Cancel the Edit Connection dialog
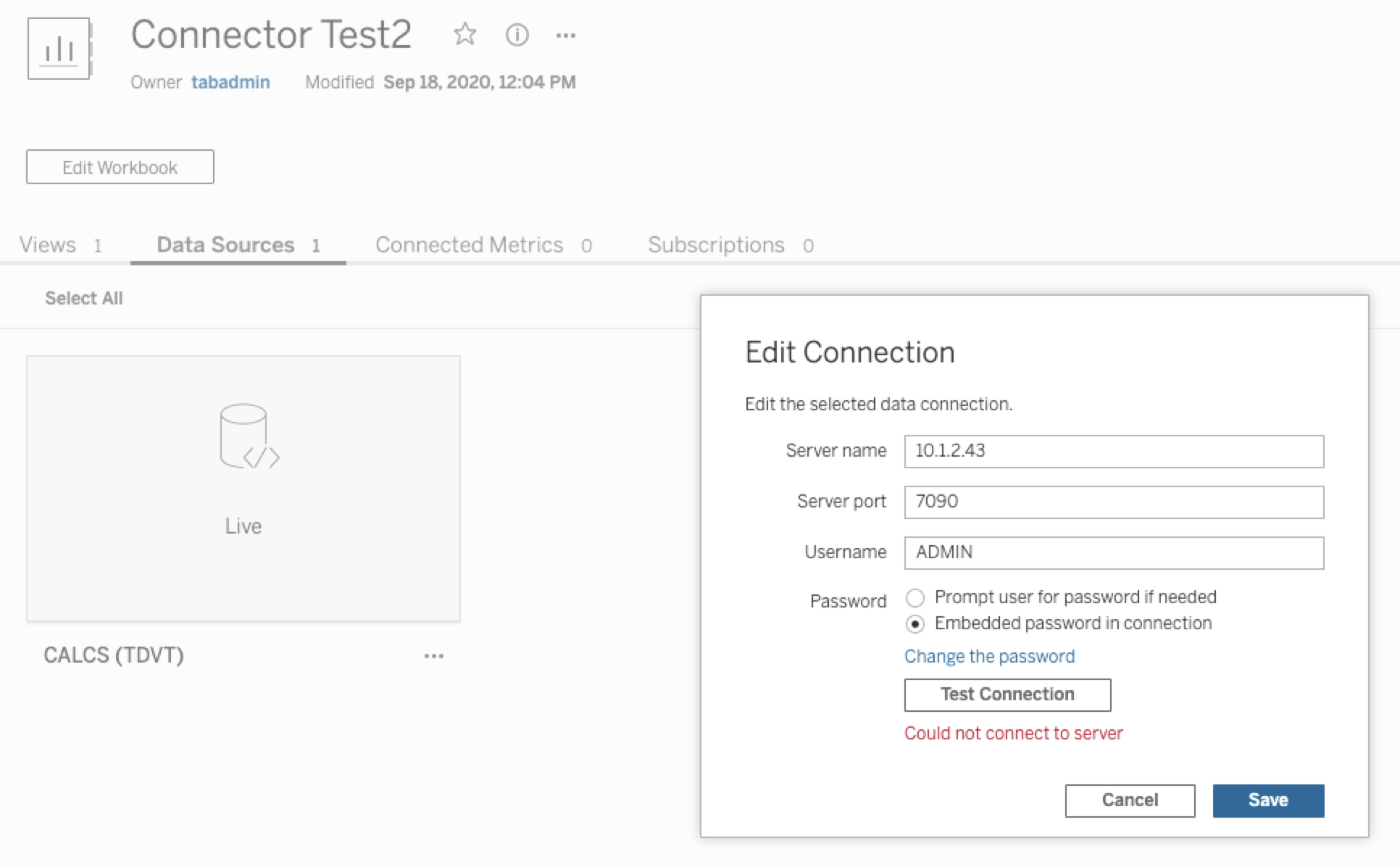The width and height of the screenshot is (1400, 867). pyautogui.click(x=1129, y=800)
